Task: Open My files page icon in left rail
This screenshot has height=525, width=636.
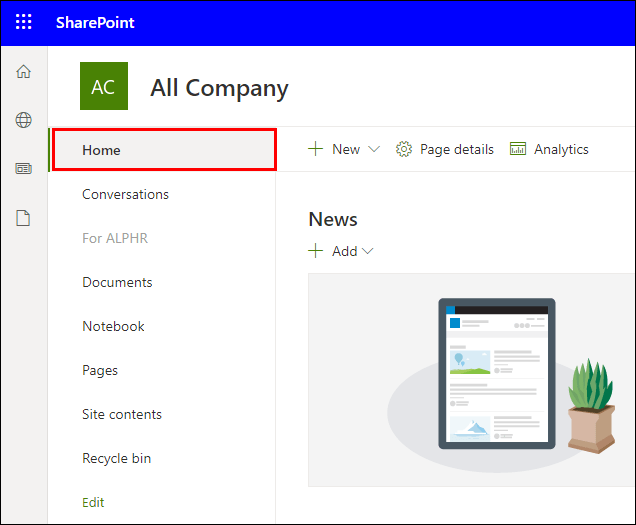Action: [x=23, y=218]
